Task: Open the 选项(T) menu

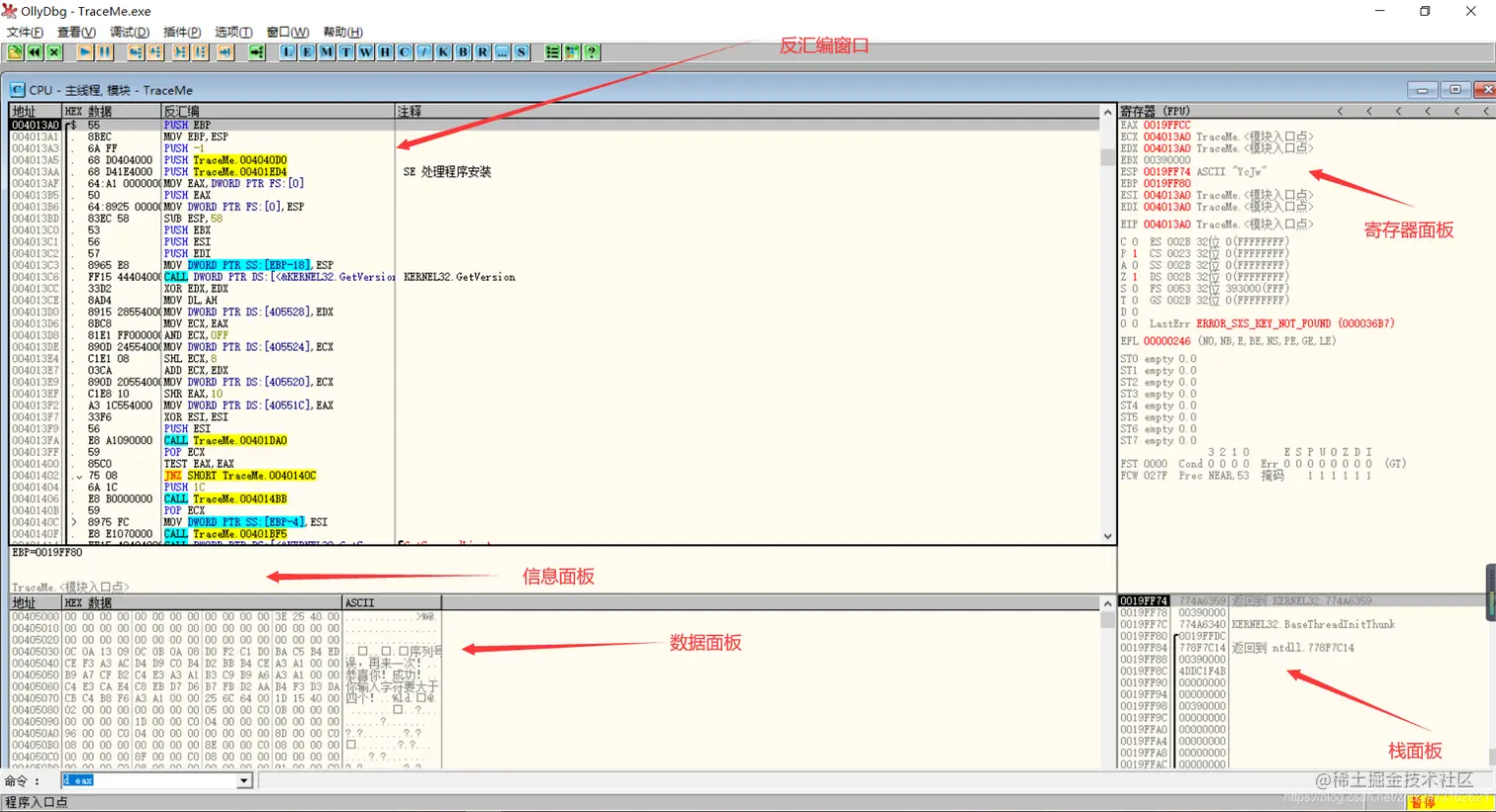Action: [x=234, y=32]
